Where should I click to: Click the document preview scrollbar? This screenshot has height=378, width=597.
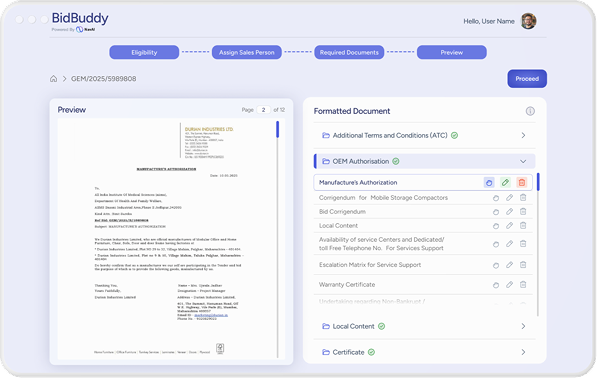tap(278, 129)
